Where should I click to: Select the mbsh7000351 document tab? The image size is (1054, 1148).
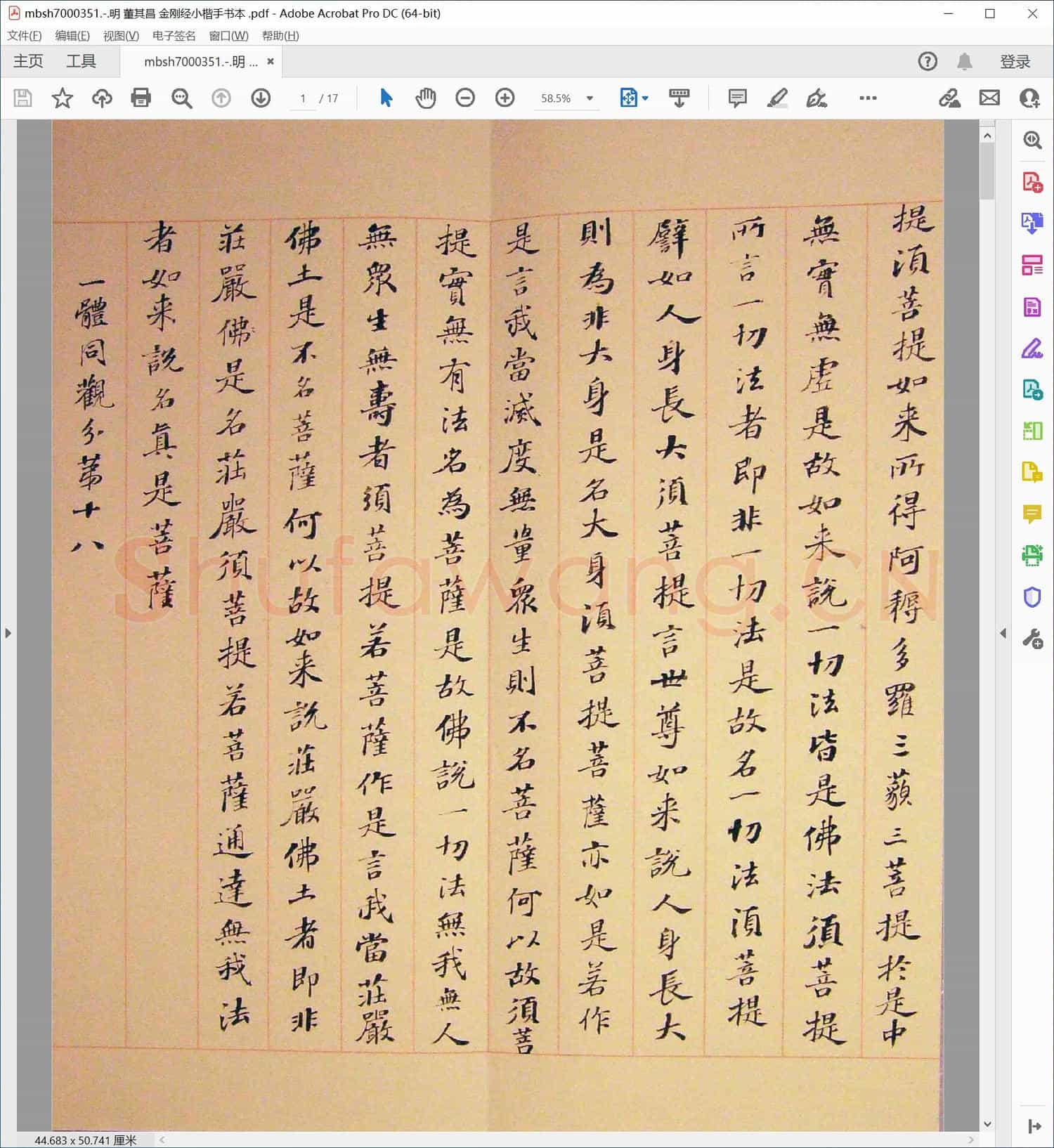click(x=200, y=62)
